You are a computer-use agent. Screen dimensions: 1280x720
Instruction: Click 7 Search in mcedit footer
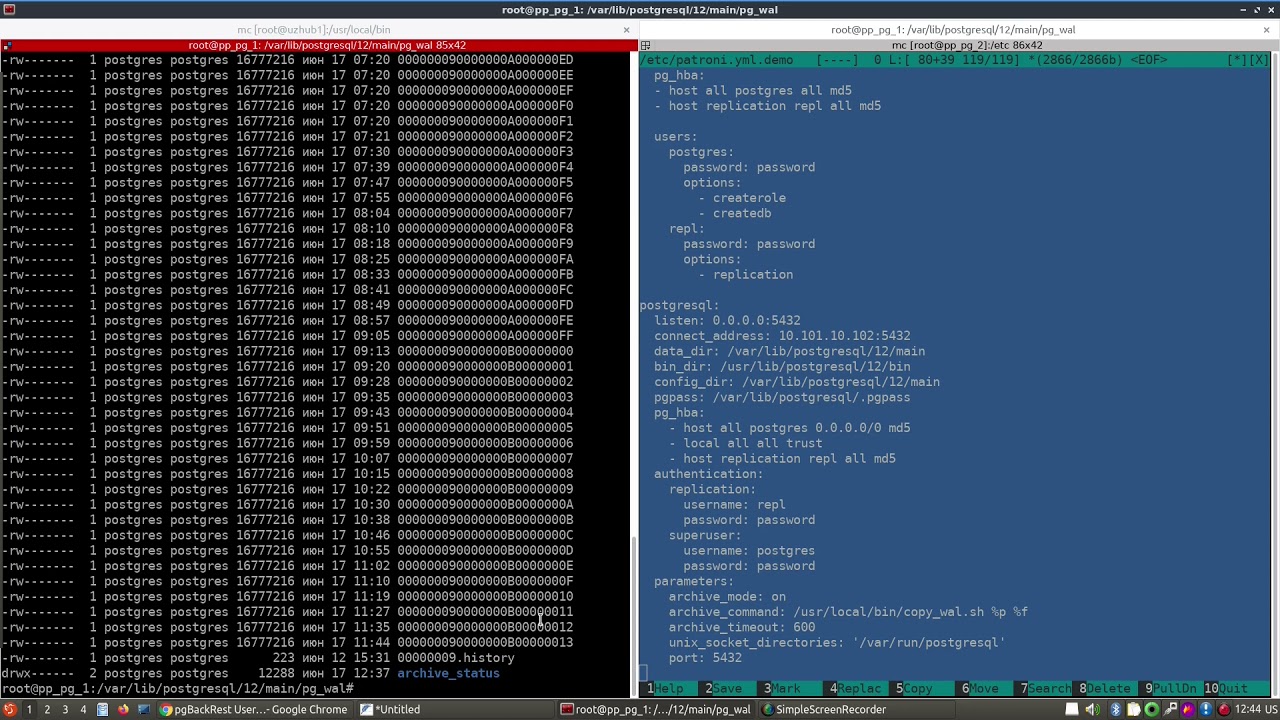[x=1046, y=689]
